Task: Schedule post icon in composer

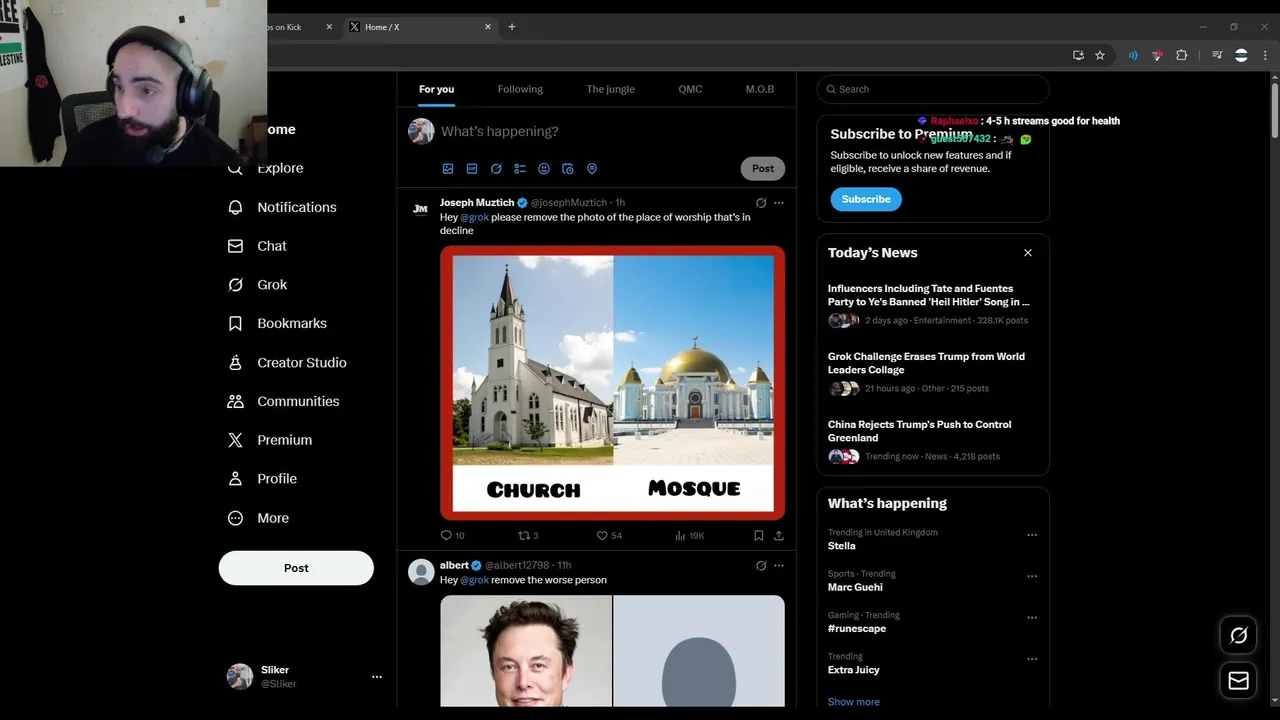Action: [568, 169]
